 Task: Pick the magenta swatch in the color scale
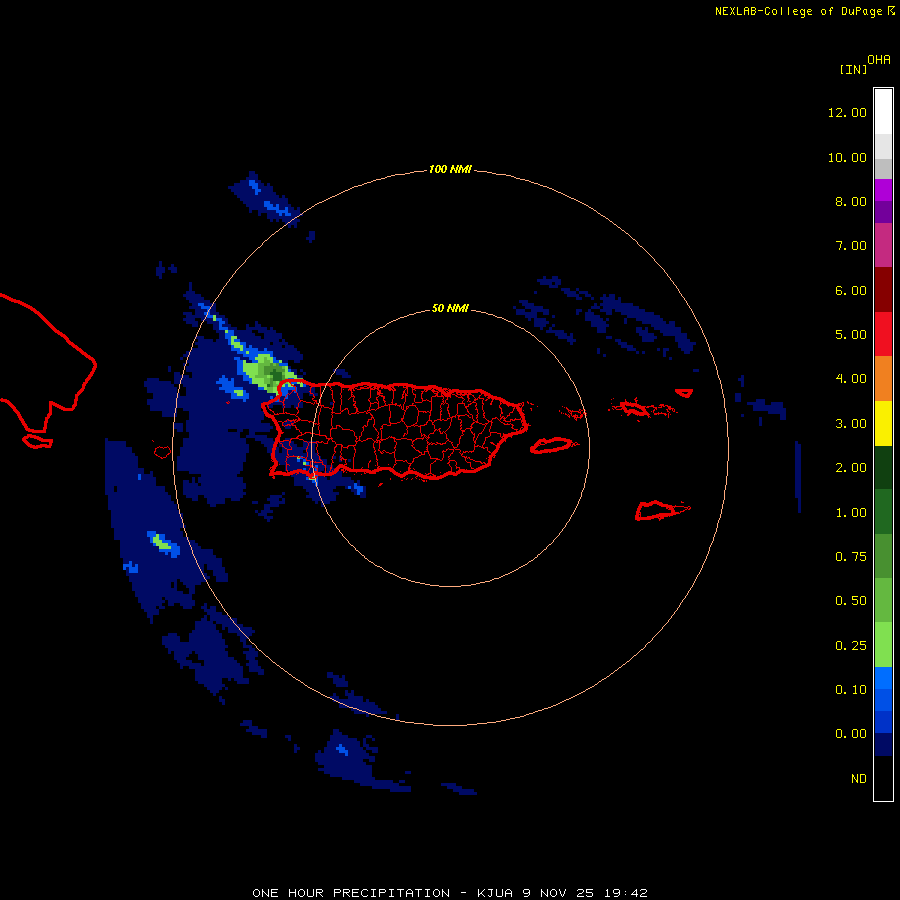[883, 245]
